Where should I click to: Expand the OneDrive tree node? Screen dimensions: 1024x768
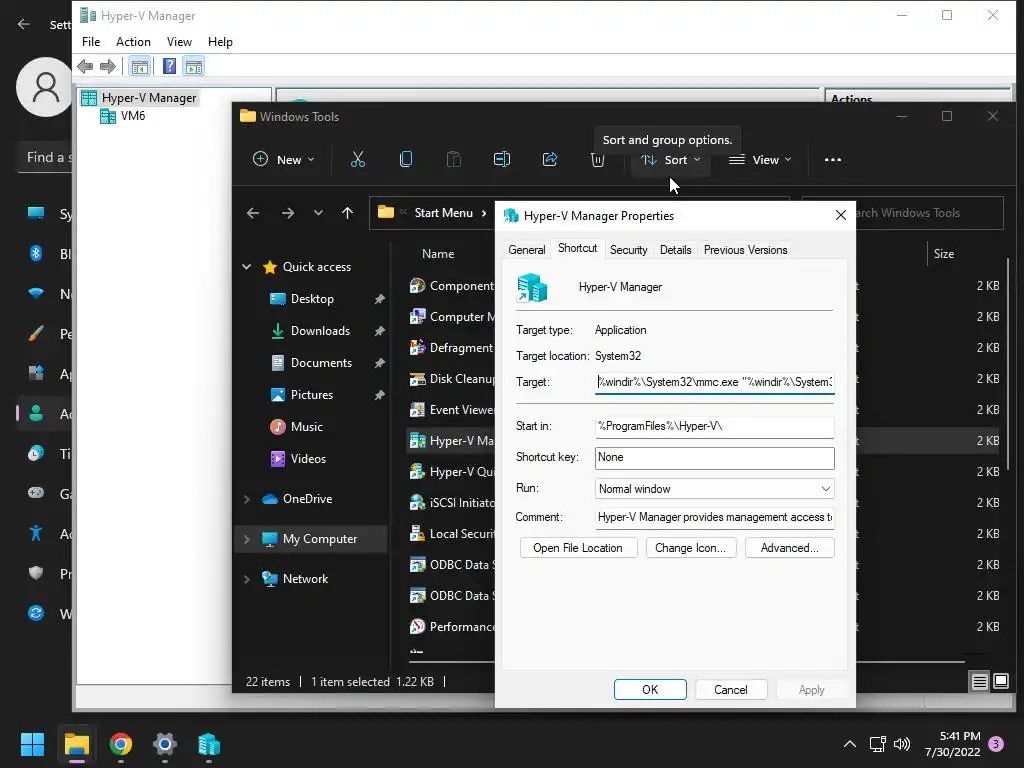pos(247,499)
